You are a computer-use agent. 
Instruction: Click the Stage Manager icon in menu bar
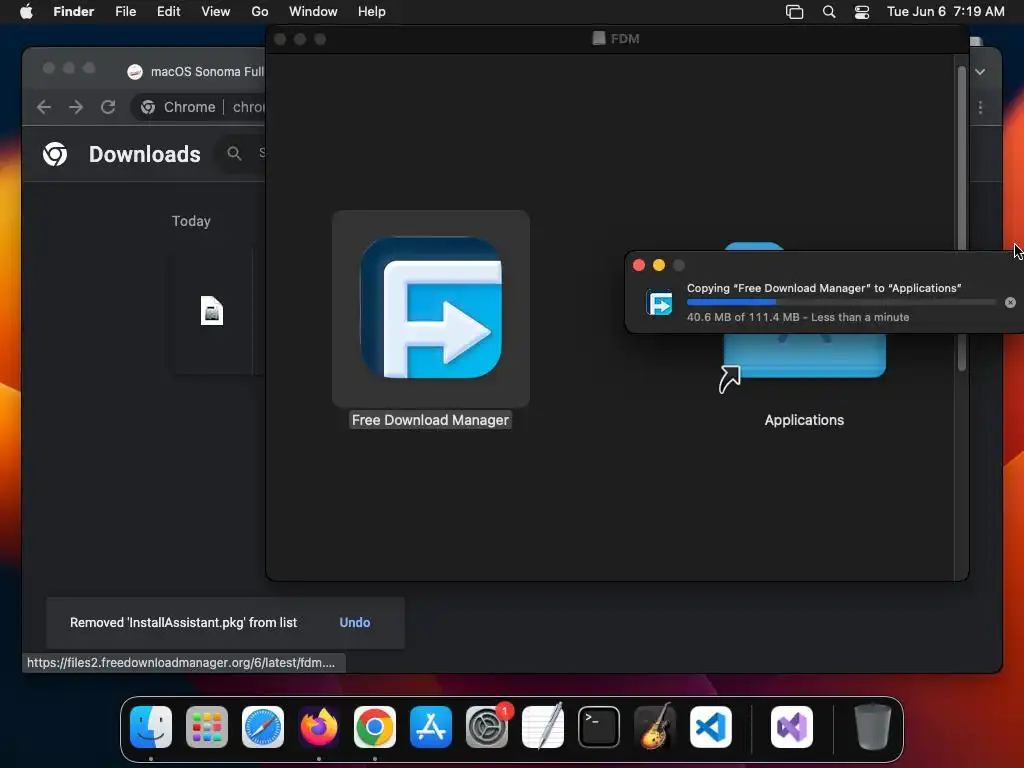[x=794, y=12]
